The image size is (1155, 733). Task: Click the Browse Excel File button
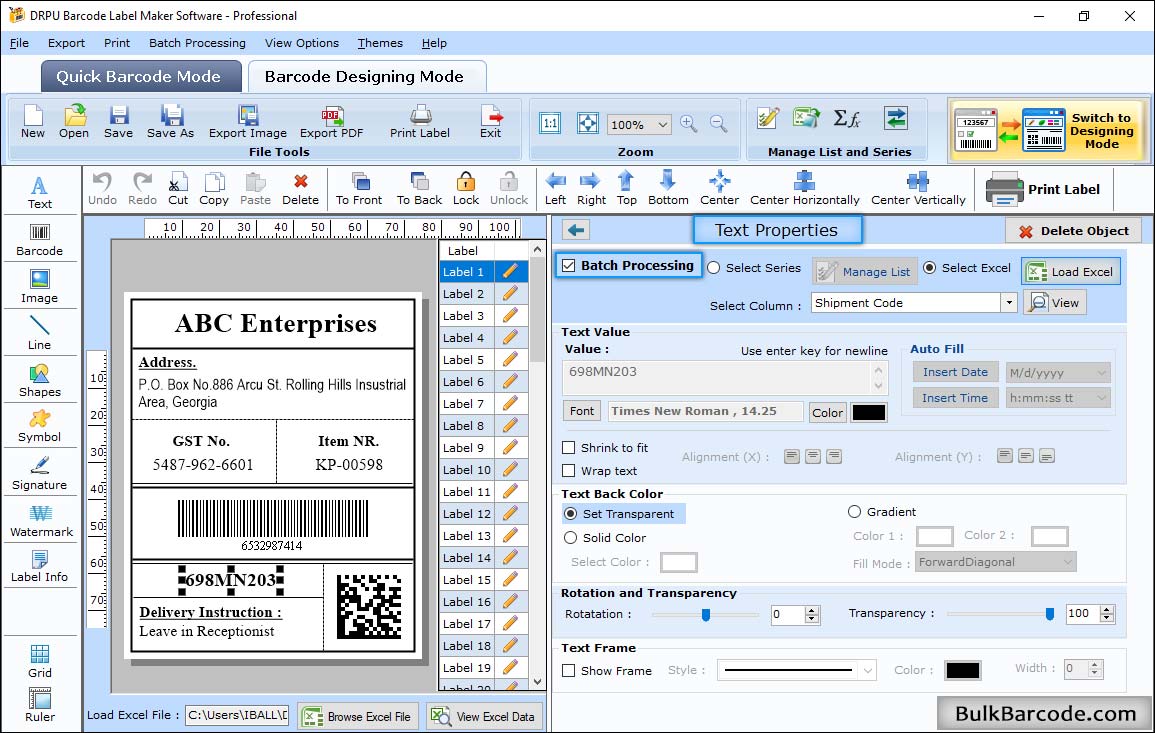(x=358, y=716)
